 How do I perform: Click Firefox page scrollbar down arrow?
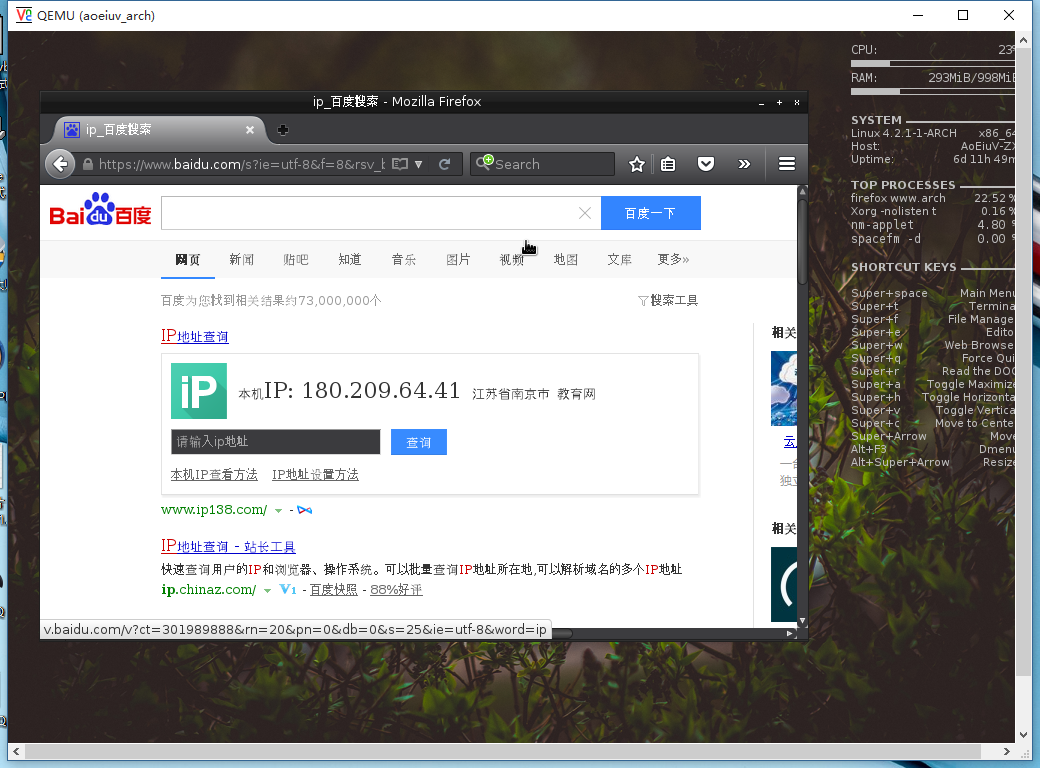click(803, 621)
